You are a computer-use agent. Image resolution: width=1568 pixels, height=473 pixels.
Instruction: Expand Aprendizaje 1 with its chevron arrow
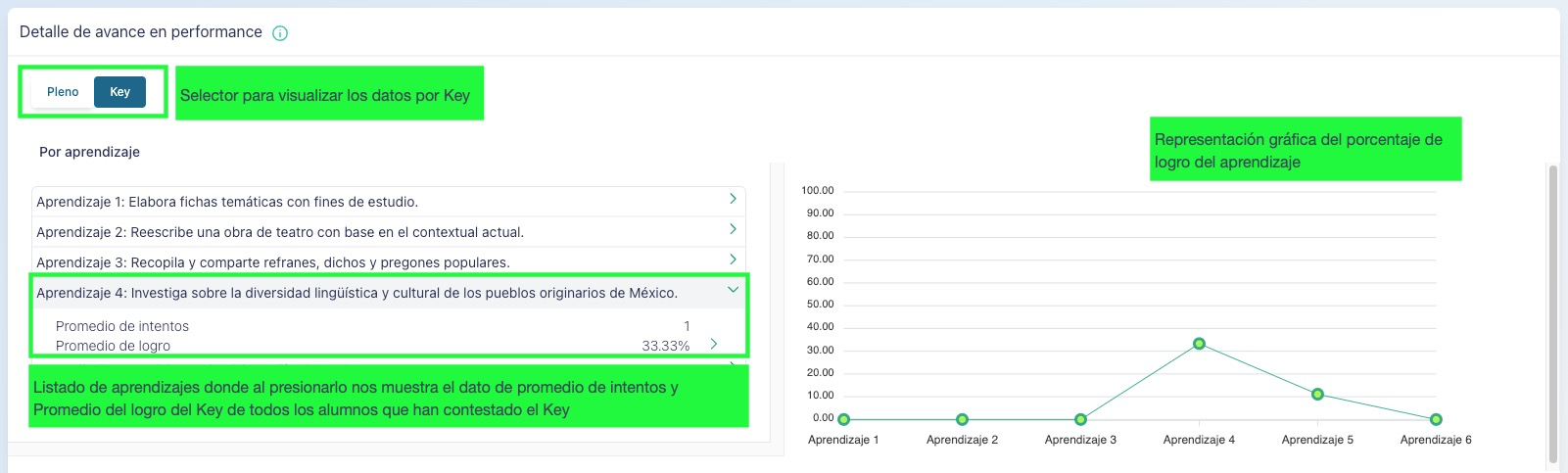click(x=733, y=199)
